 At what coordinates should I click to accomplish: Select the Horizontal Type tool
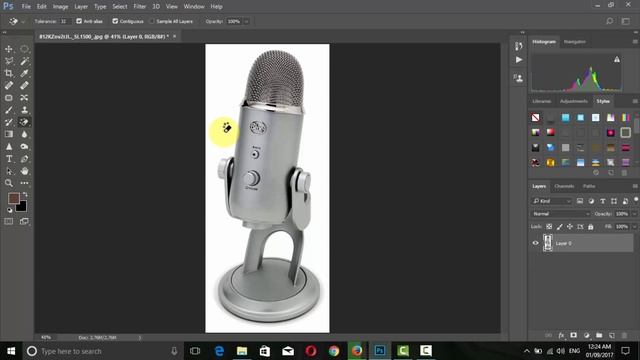[x=9, y=159]
